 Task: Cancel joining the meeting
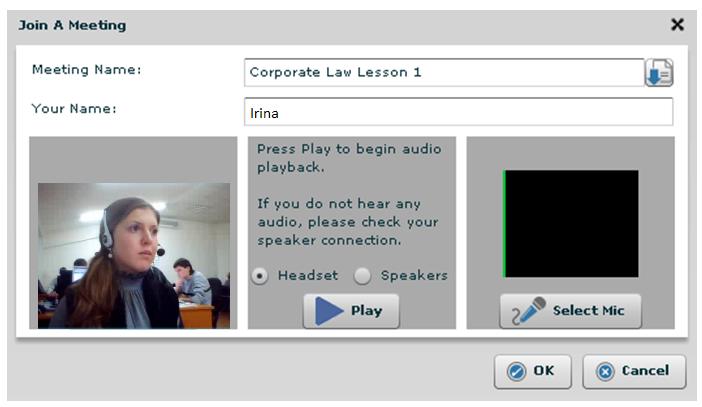click(x=634, y=372)
